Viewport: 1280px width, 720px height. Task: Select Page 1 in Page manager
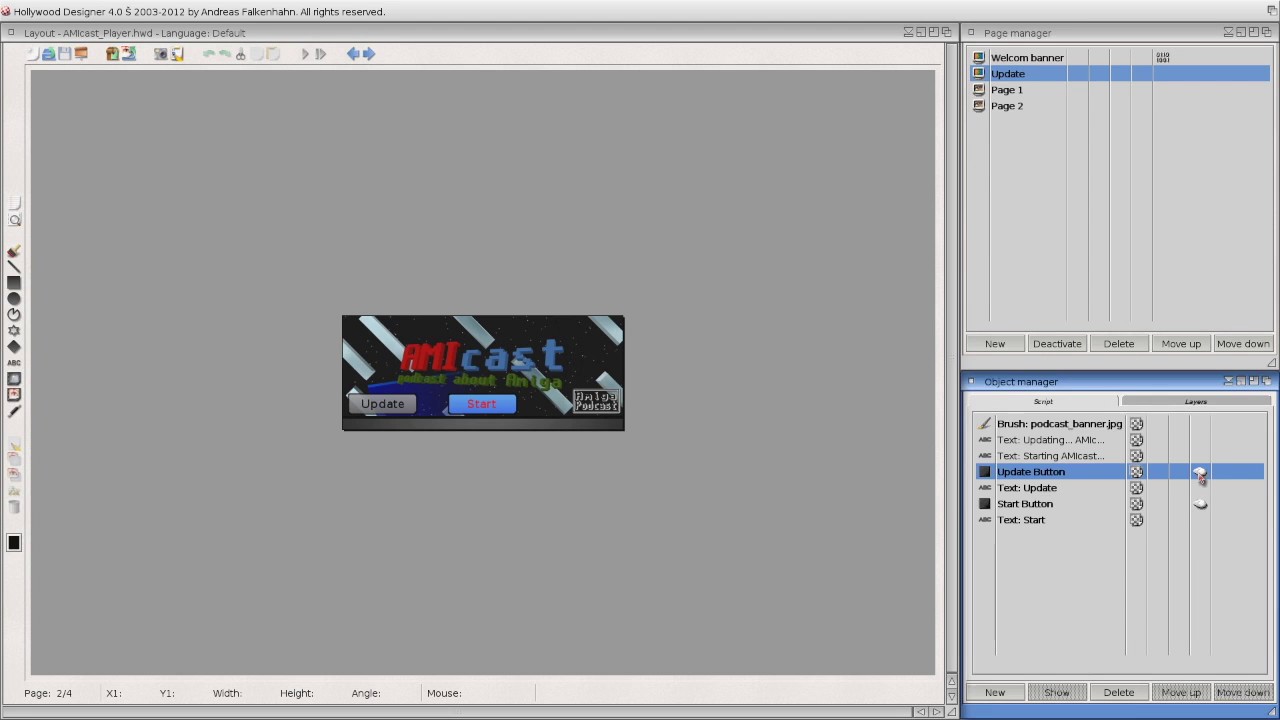coord(1118,90)
